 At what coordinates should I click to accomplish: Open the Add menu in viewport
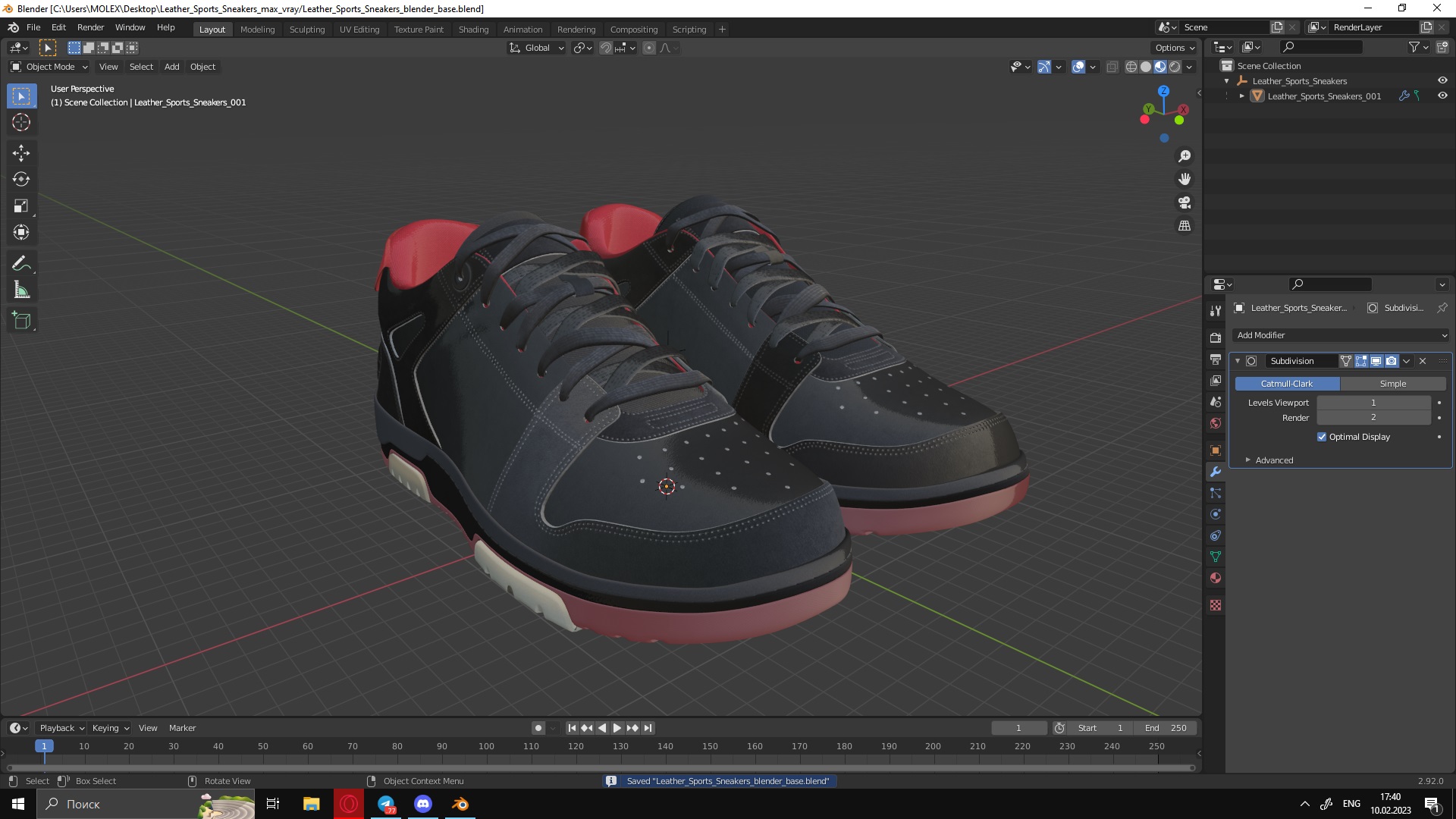[x=172, y=67]
